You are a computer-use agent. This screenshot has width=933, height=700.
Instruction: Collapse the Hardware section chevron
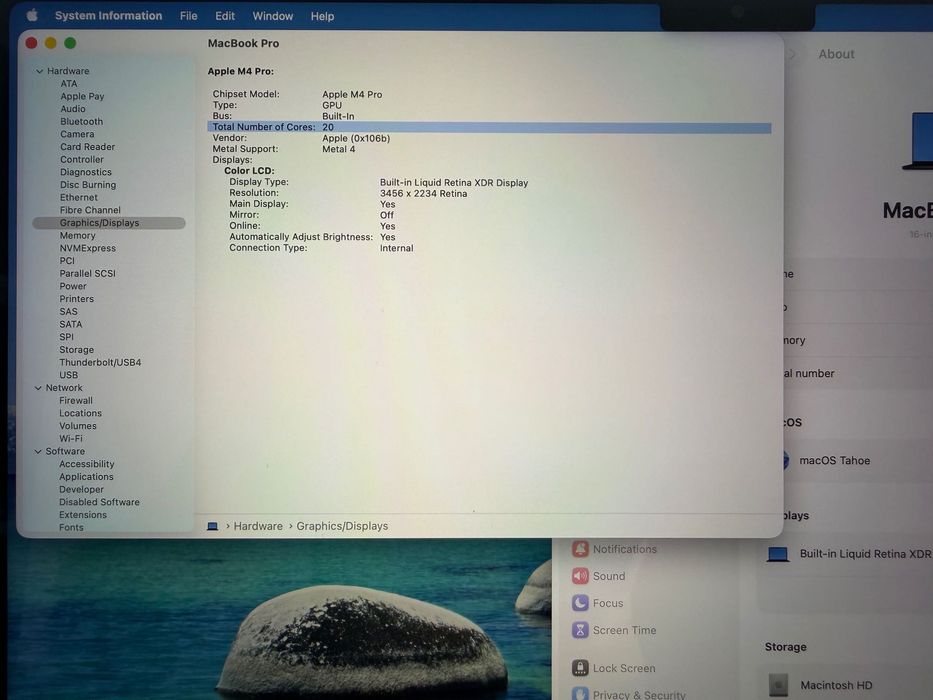[x=39, y=71]
